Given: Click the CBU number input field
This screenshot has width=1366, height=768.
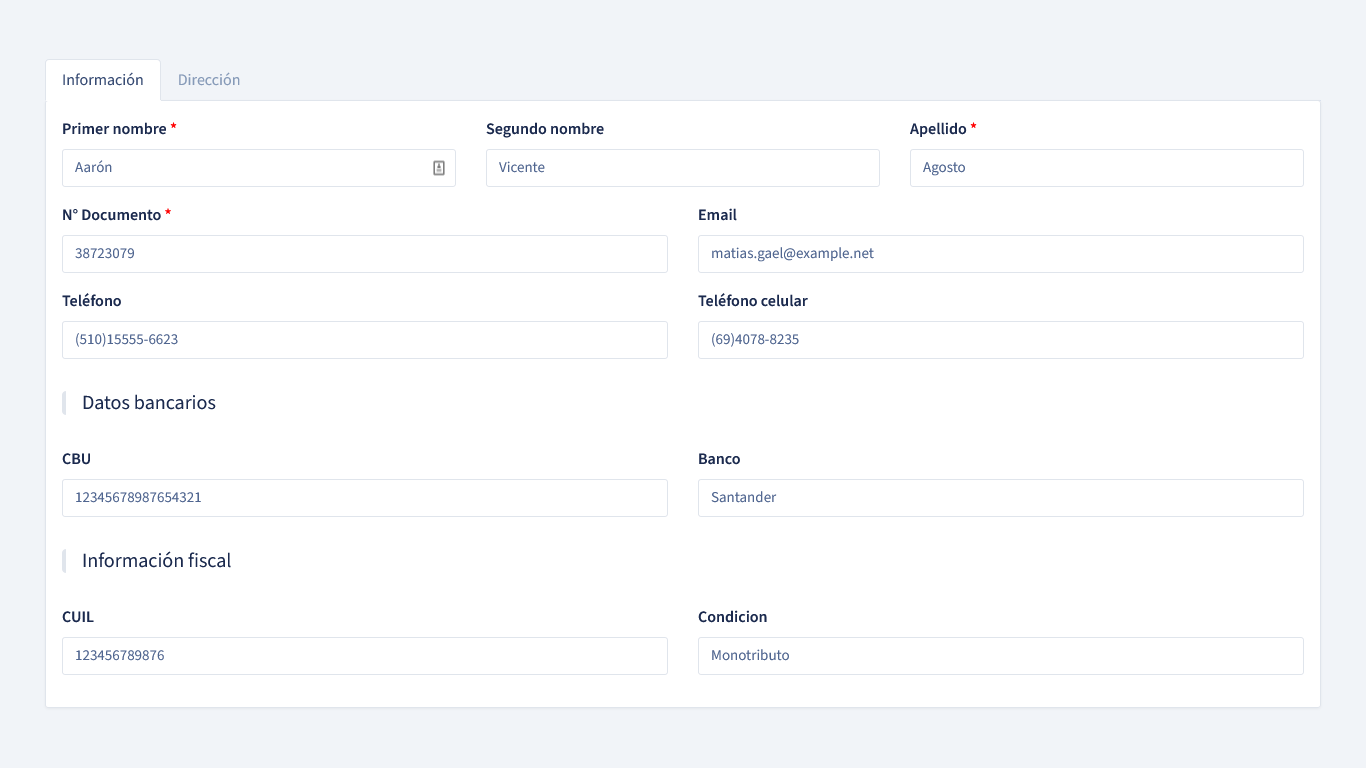Looking at the screenshot, I should pyautogui.click(x=364, y=498).
